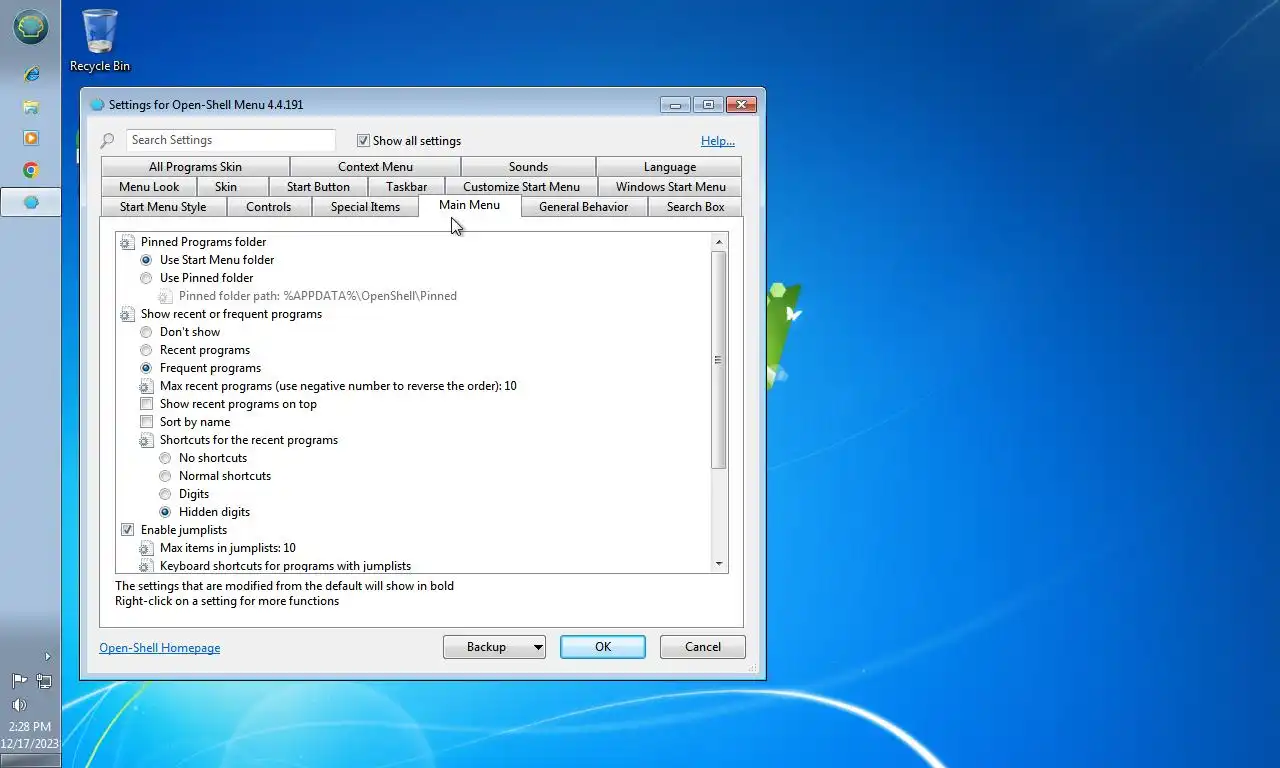
Task: Enable Sort by name checkbox
Action: (x=146, y=422)
